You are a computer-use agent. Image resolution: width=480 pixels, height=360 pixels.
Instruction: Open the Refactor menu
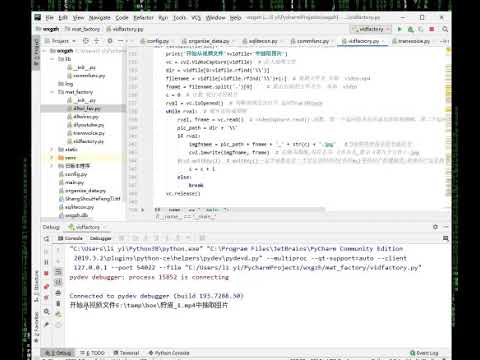pyautogui.click(x=144, y=18)
